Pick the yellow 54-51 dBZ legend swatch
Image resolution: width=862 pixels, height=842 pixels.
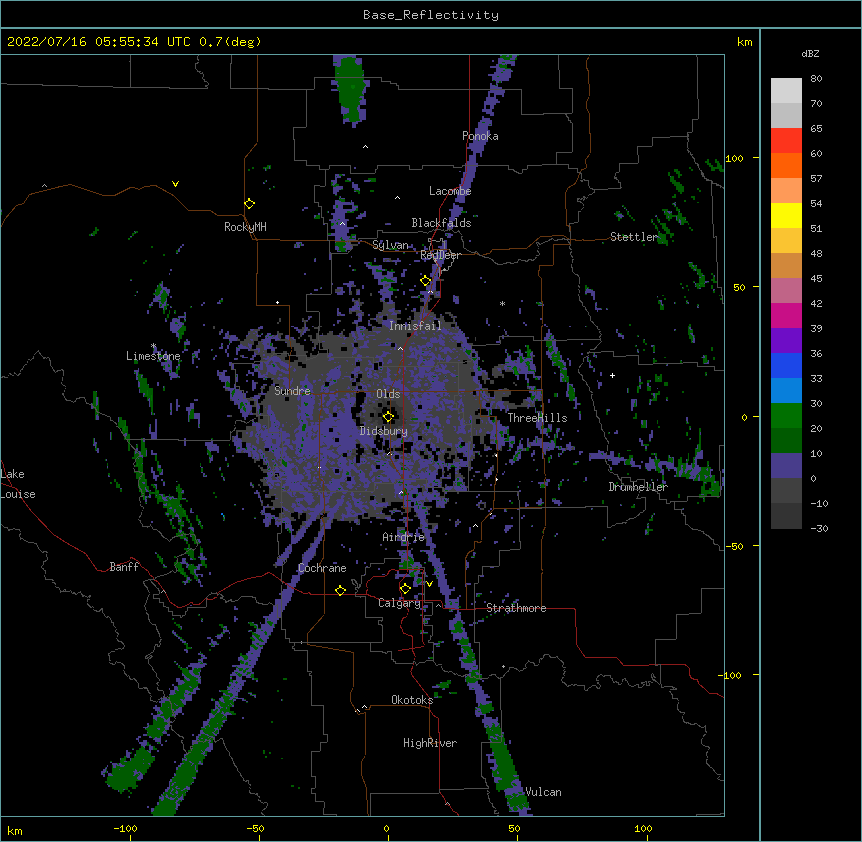(x=786, y=215)
